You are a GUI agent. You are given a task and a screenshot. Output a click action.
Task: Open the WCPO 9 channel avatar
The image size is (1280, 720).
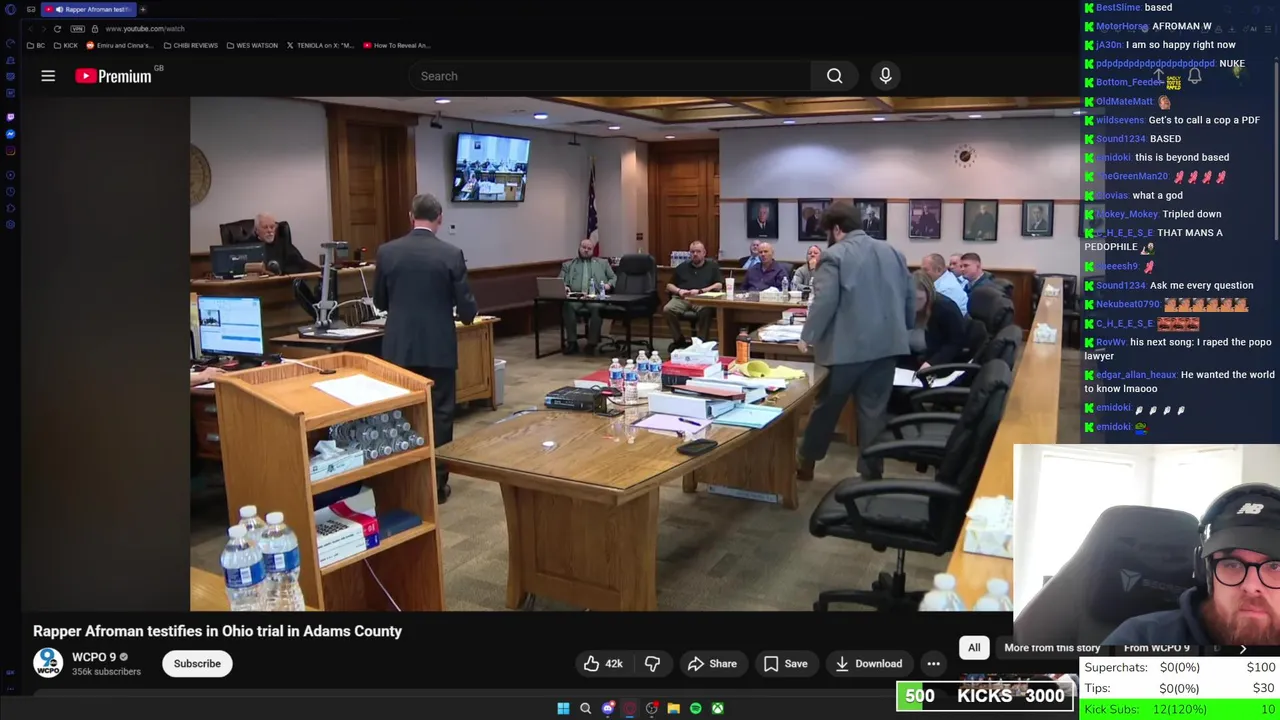coord(48,664)
